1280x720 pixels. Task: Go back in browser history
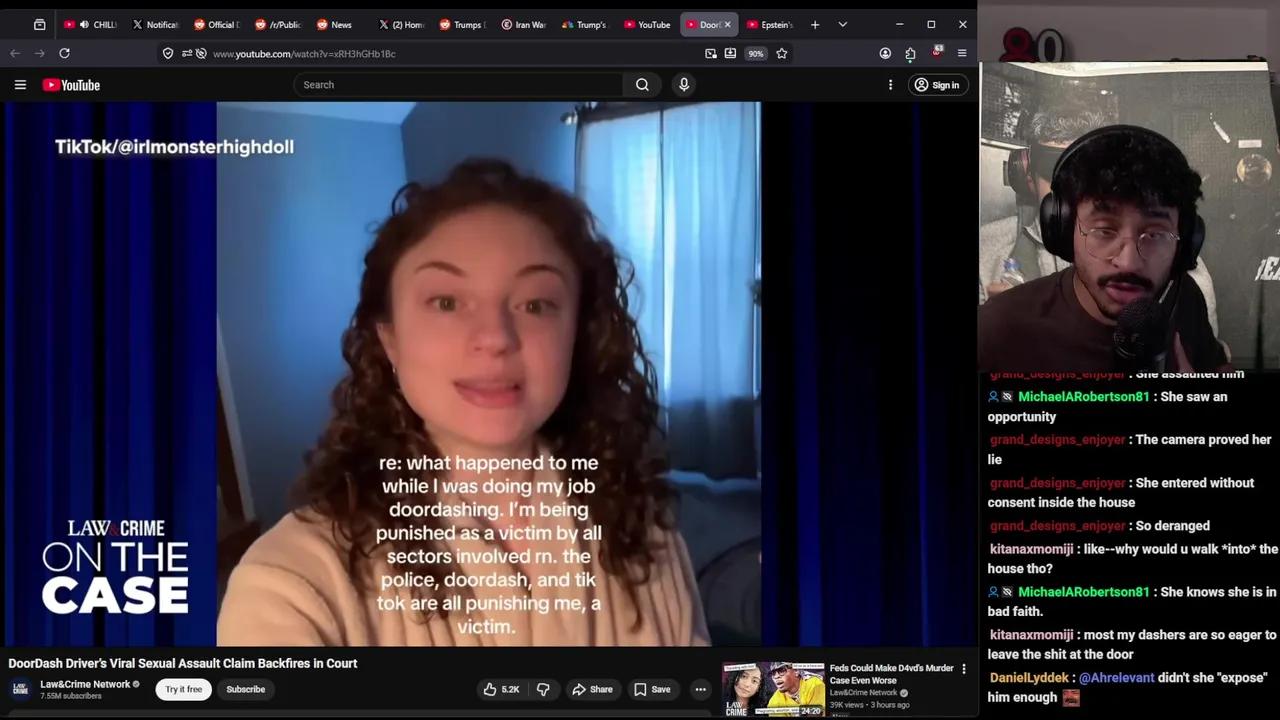[x=15, y=53]
